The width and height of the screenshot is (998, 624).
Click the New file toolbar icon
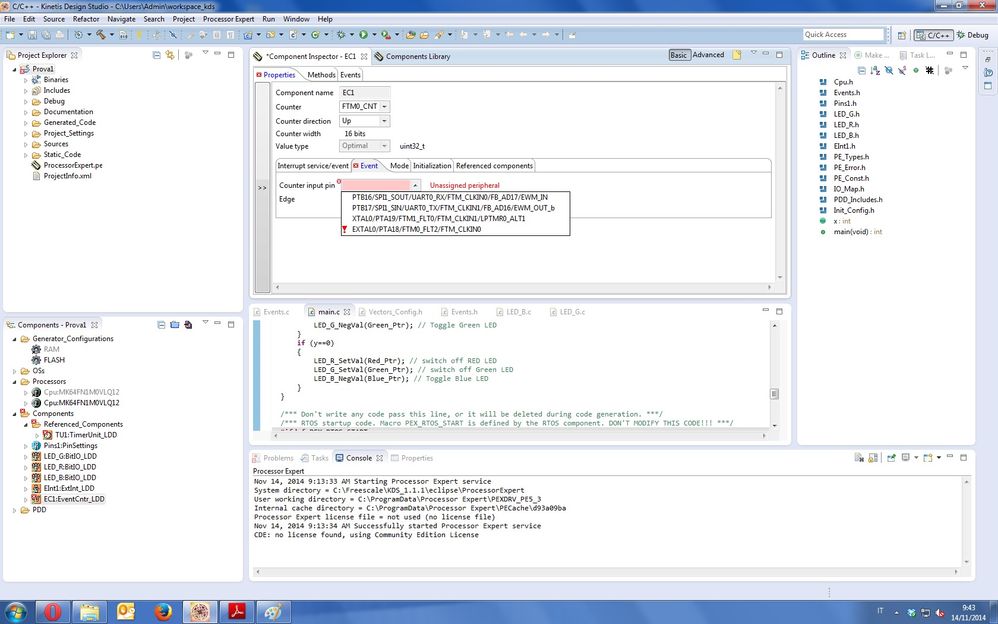tap(11, 34)
